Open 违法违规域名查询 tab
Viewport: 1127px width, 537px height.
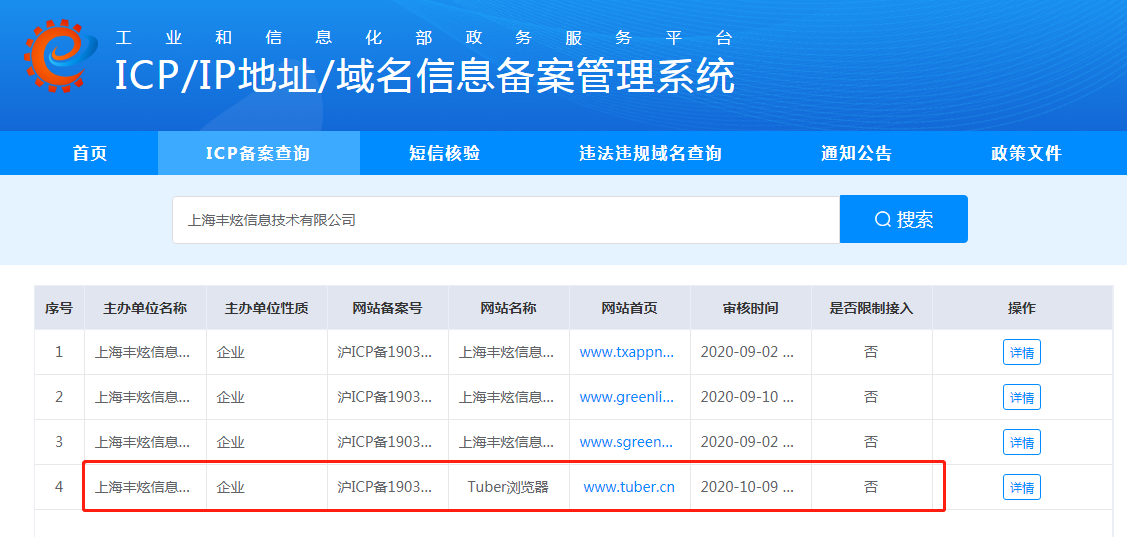(650, 153)
